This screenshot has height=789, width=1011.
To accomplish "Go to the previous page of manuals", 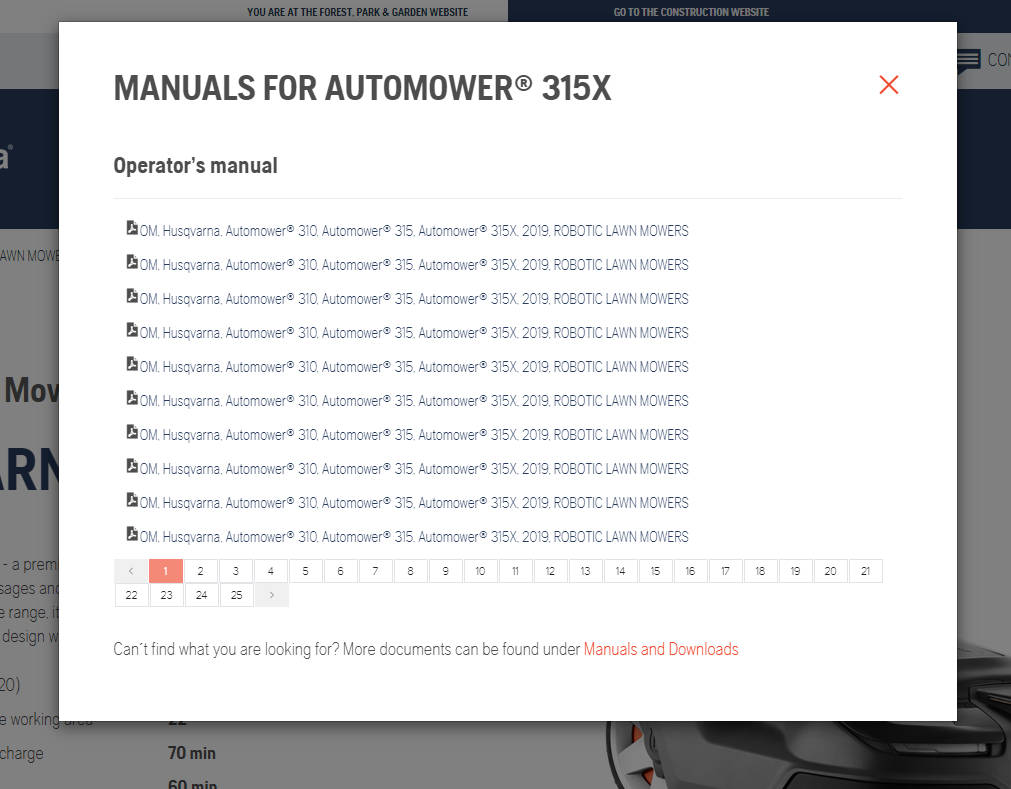I will (131, 571).
